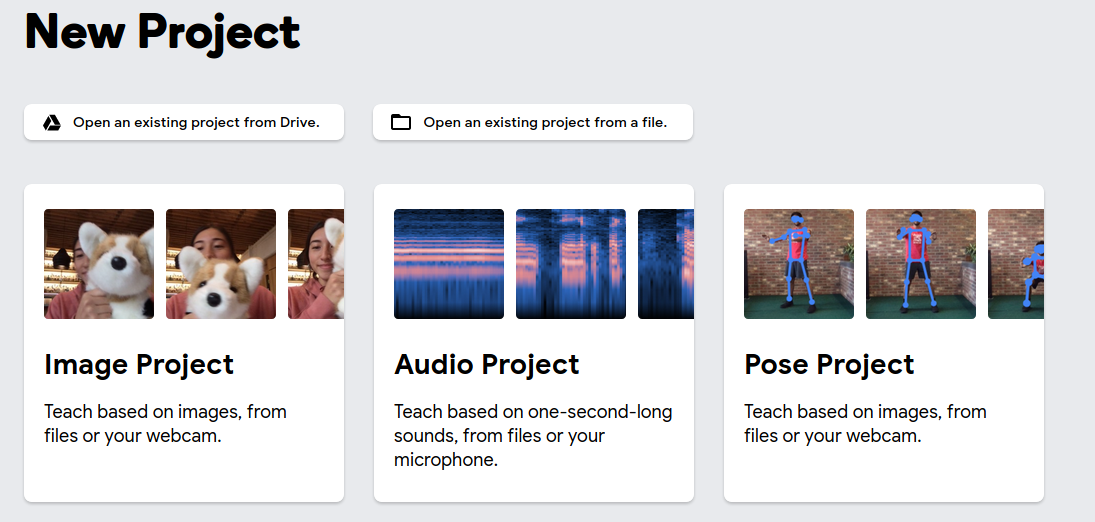
Task: Select the Image Project title
Action: pyautogui.click(x=139, y=364)
